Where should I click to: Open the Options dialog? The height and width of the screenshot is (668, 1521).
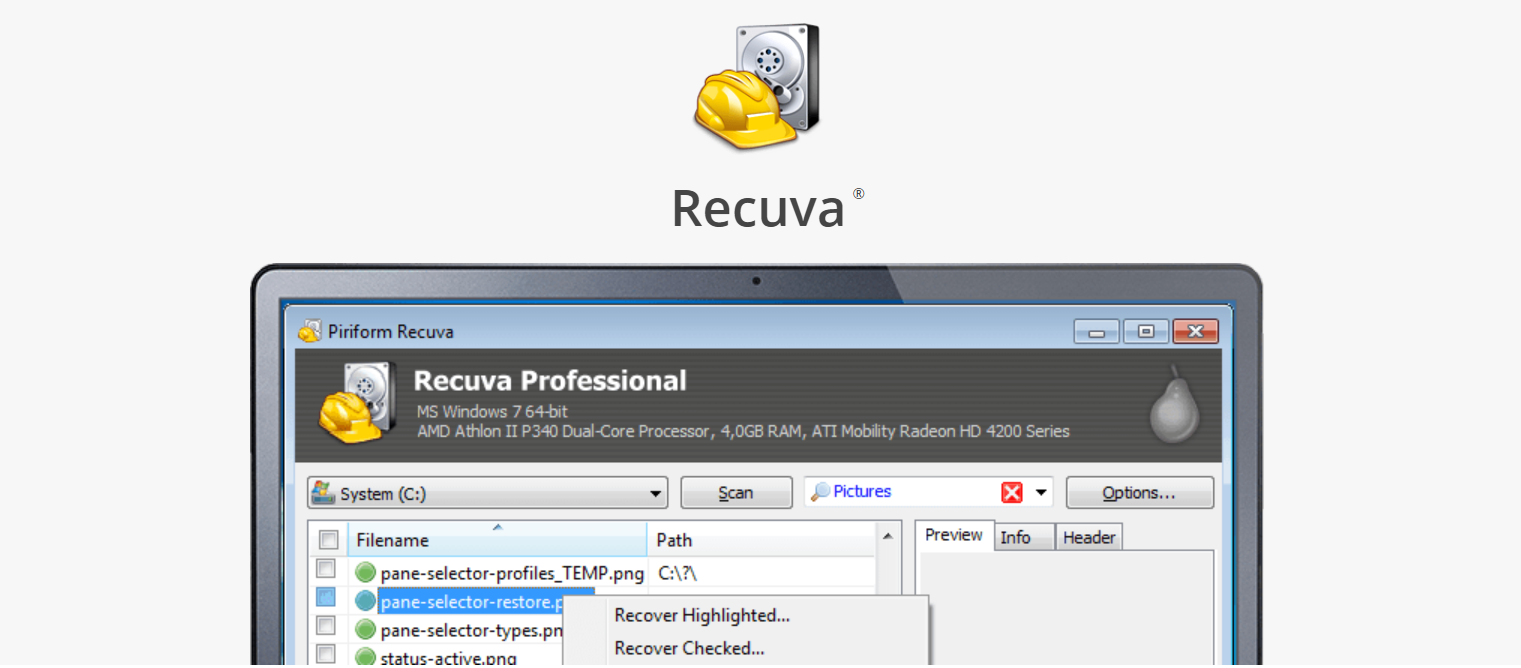[x=1139, y=492]
